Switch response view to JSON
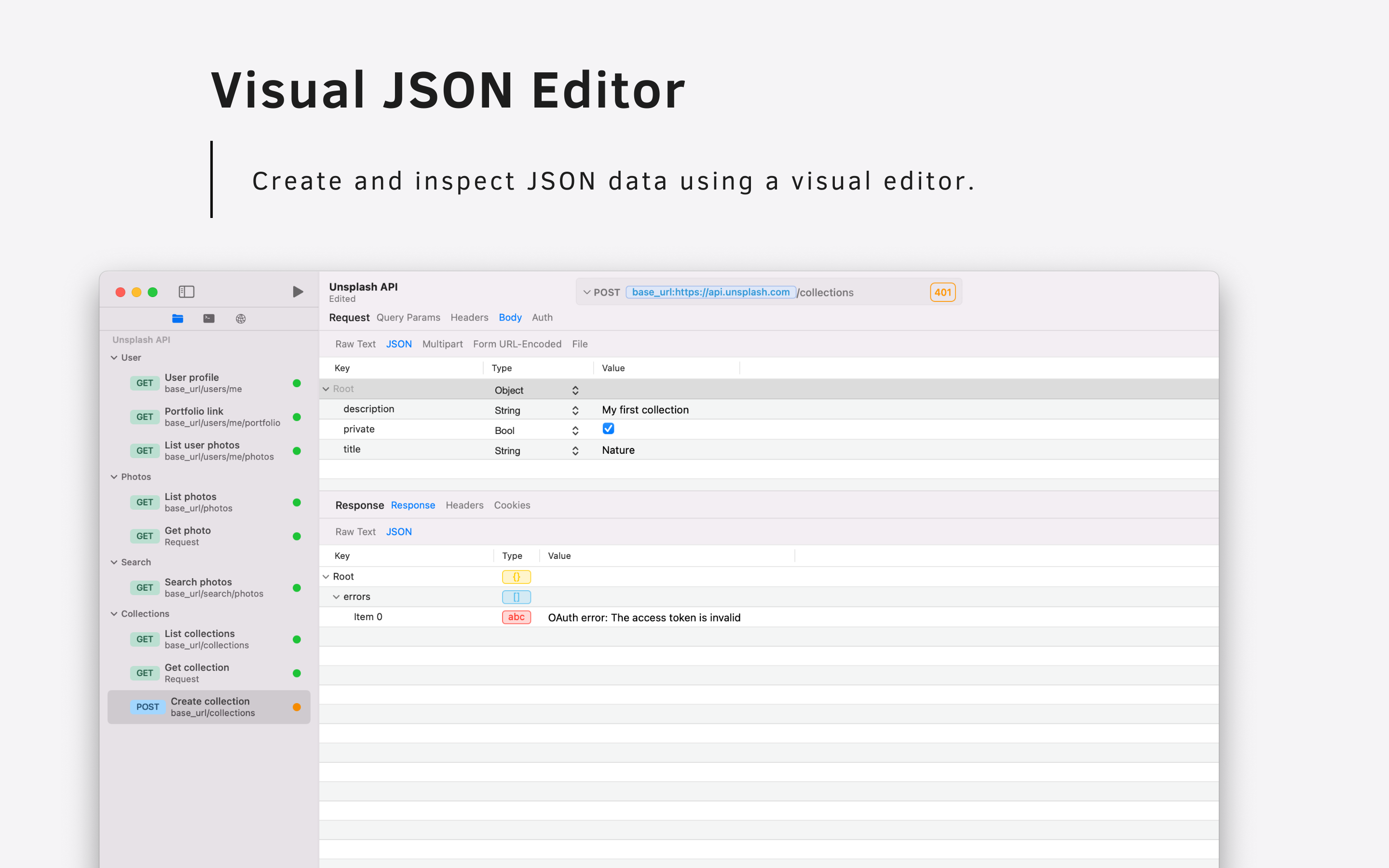 point(399,531)
